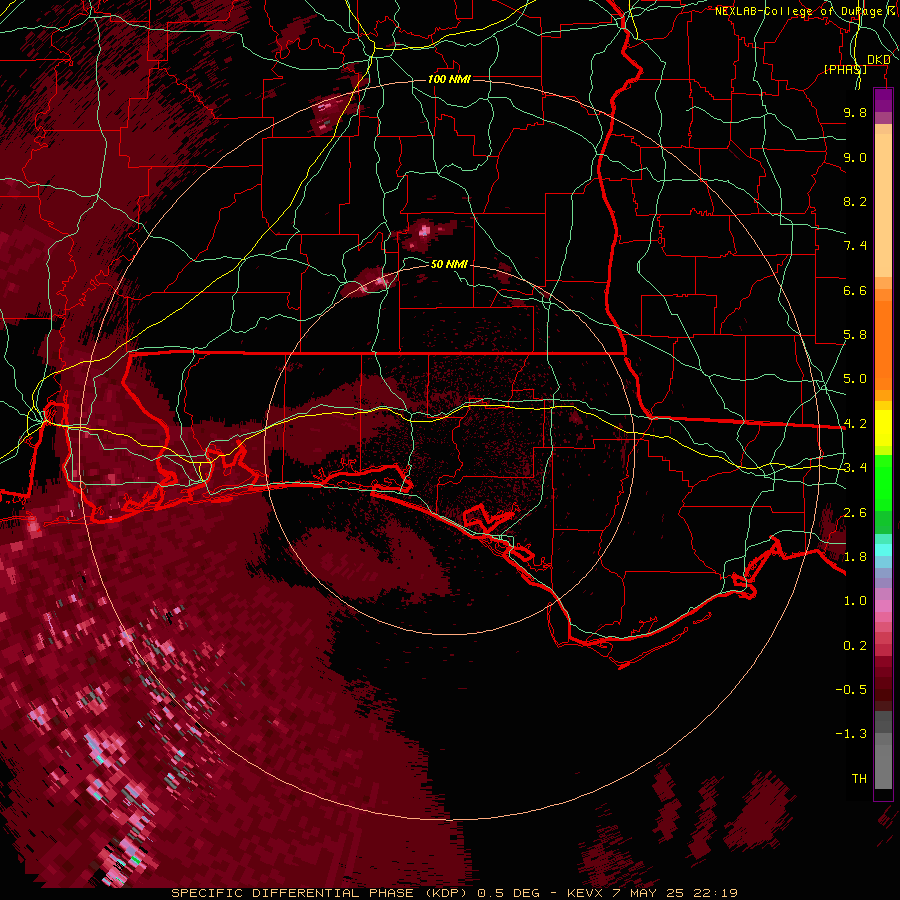Image resolution: width=900 pixels, height=900 pixels.
Task: Click the 5.8 scale value
Action: (x=855, y=335)
